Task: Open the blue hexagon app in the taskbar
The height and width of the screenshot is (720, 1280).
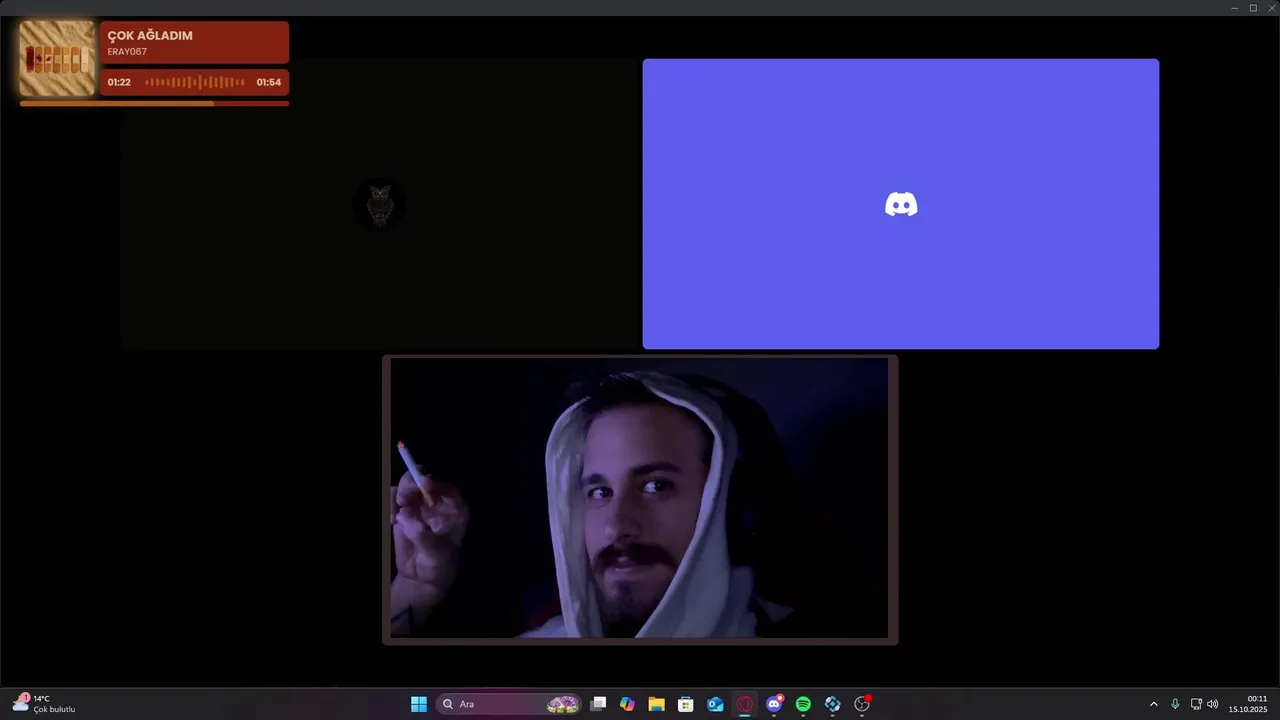Action: (833, 704)
